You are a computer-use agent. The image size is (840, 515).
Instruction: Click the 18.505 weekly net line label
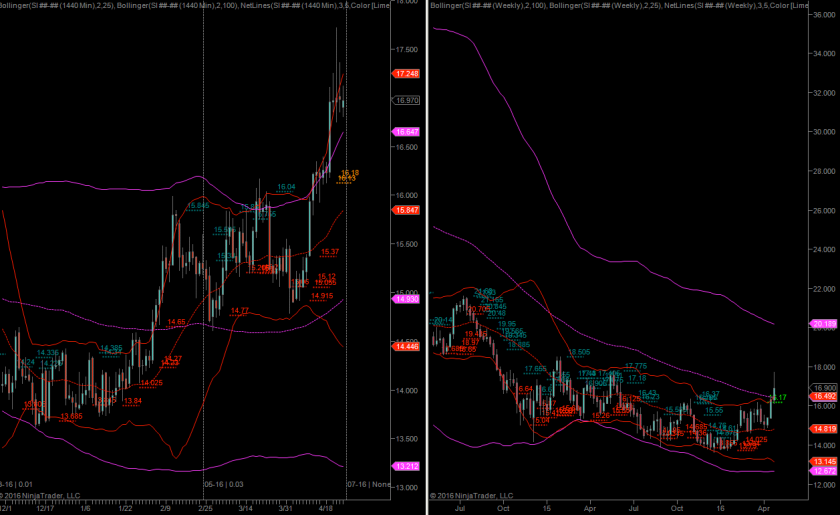[x=578, y=352]
